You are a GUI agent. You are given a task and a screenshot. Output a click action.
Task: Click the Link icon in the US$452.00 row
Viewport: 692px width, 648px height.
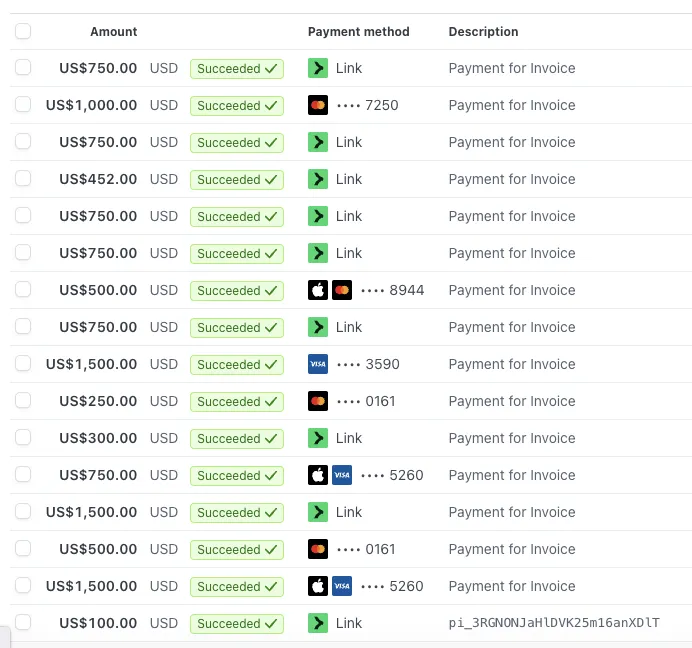318,179
